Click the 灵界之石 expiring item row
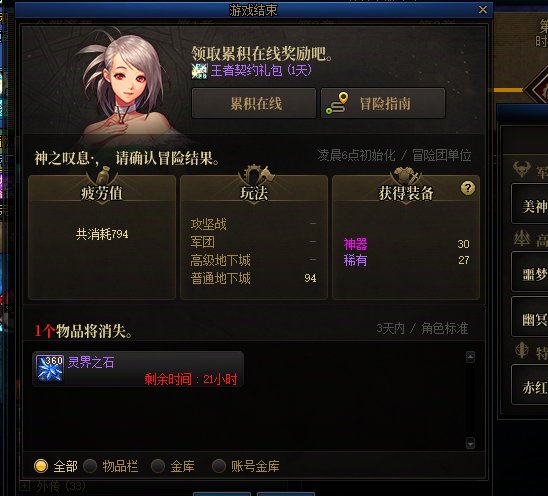This screenshot has width=548, height=496. (138, 369)
